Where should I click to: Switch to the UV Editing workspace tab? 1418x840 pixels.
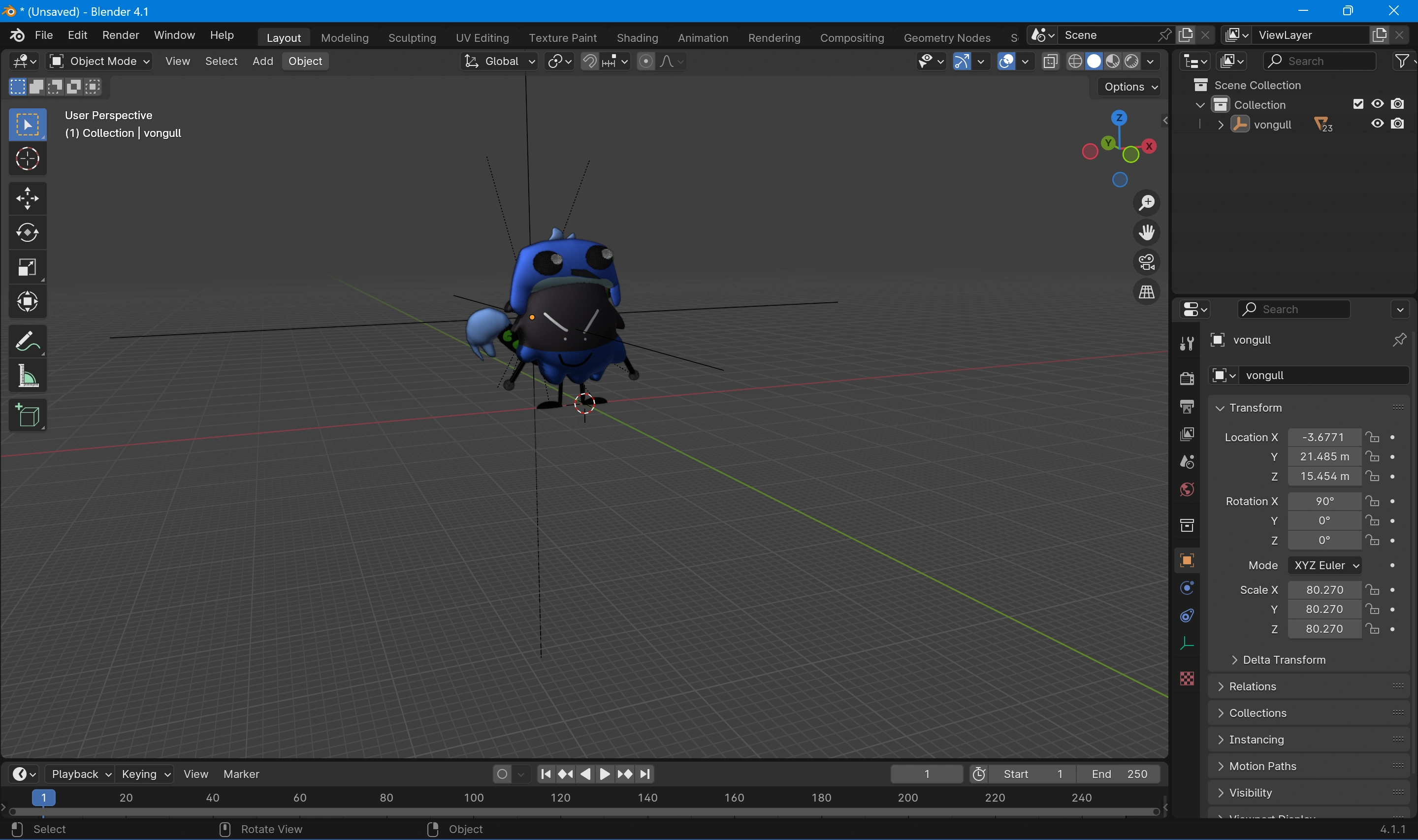[x=482, y=37]
